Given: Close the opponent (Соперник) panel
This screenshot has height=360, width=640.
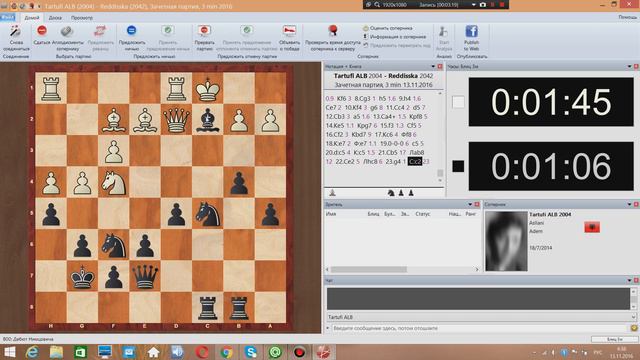Looking at the screenshot, I should tap(636, 204).
